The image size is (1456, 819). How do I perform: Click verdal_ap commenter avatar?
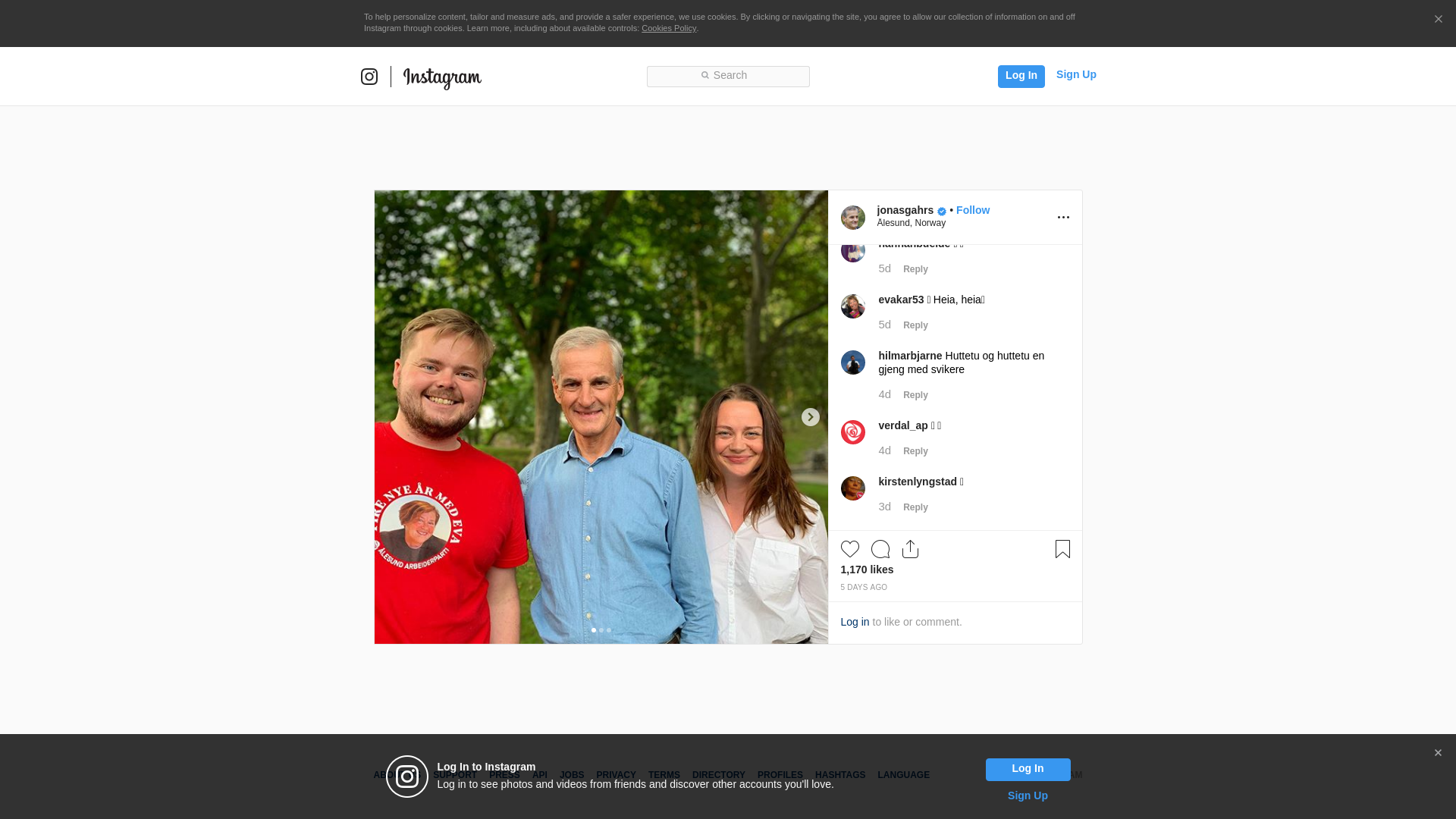pyautogui.click(x=852, y=432)
